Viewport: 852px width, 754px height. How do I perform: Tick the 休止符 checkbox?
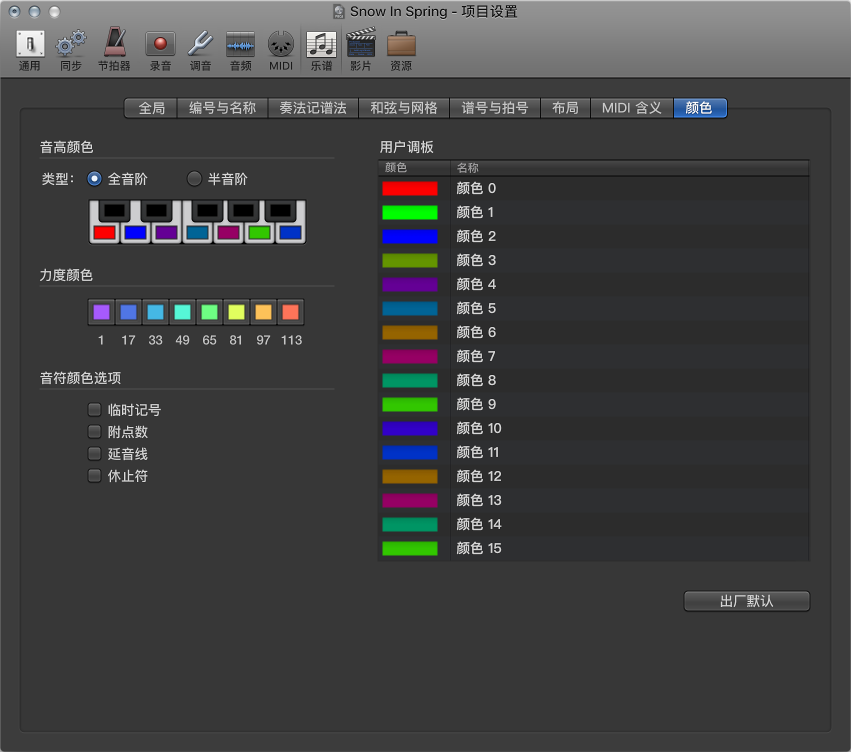[95, 476]
